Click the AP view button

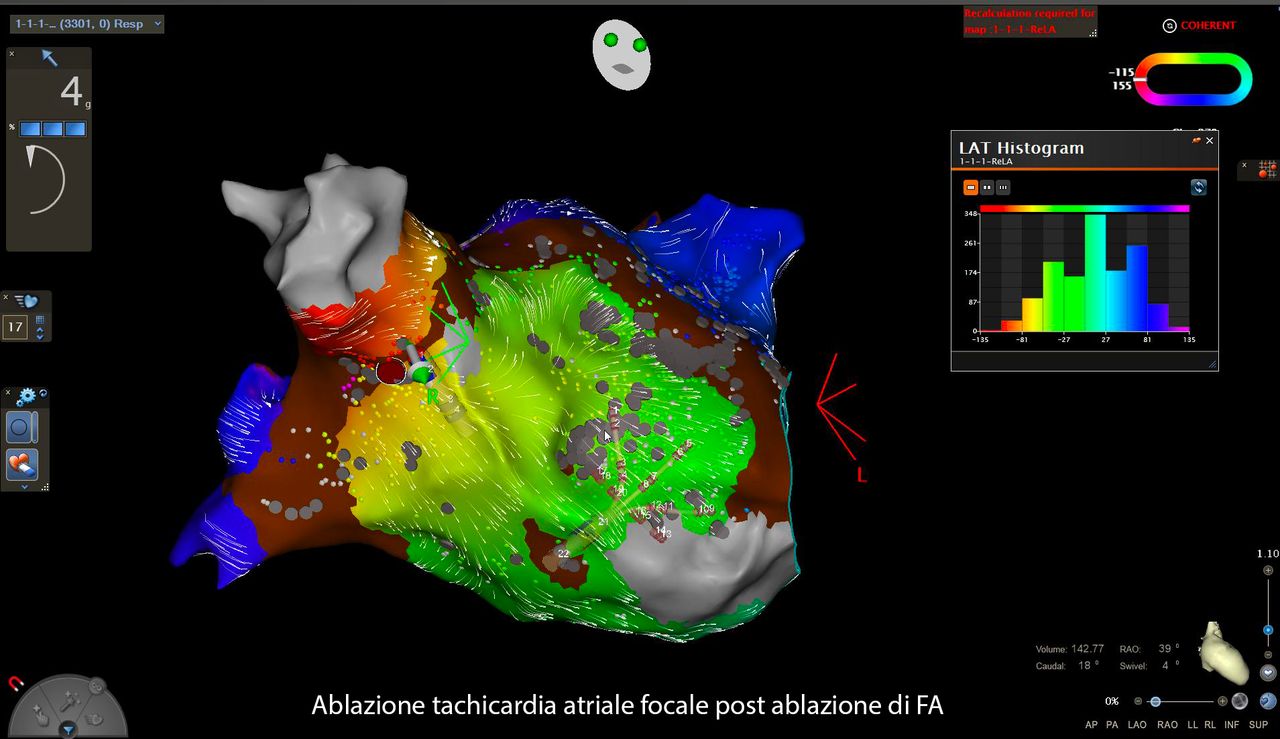click(x=1092, y=724)
